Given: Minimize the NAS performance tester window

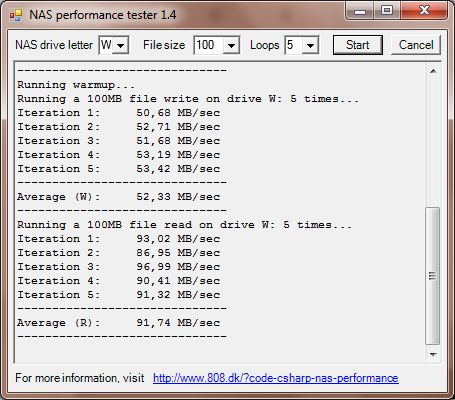Looking at the screenshot, I should coord(360,11).
